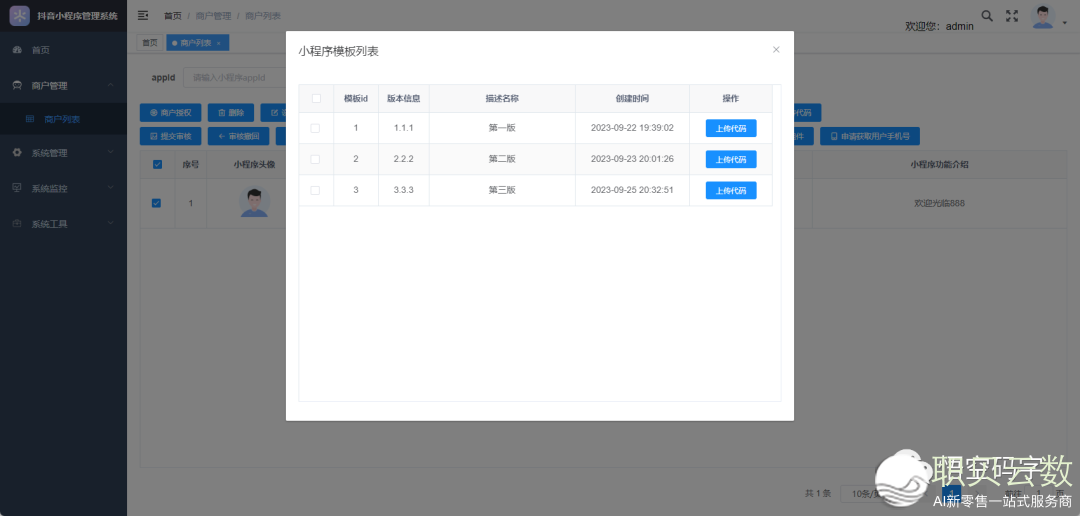Check the row for template version 1.1.1

[315, 128]
